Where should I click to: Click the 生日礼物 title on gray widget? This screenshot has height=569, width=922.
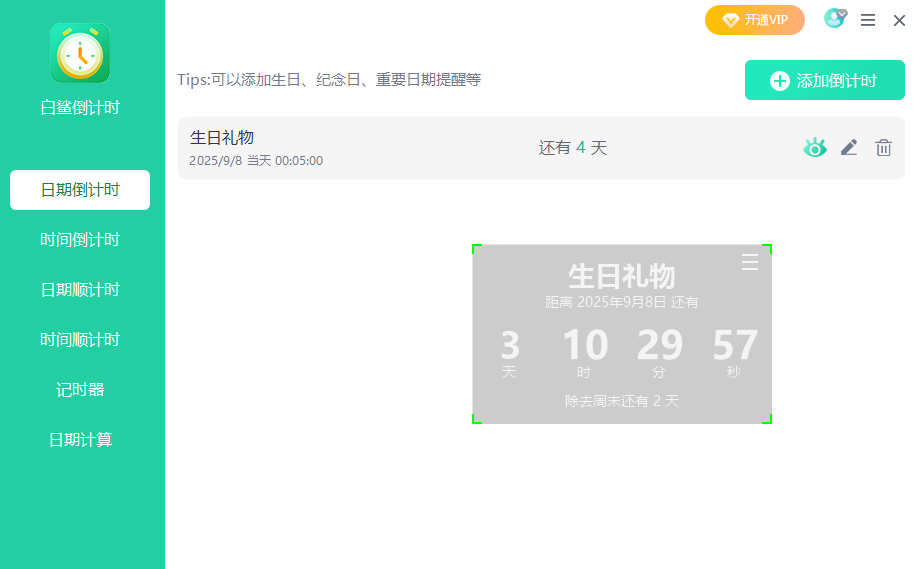621,276
